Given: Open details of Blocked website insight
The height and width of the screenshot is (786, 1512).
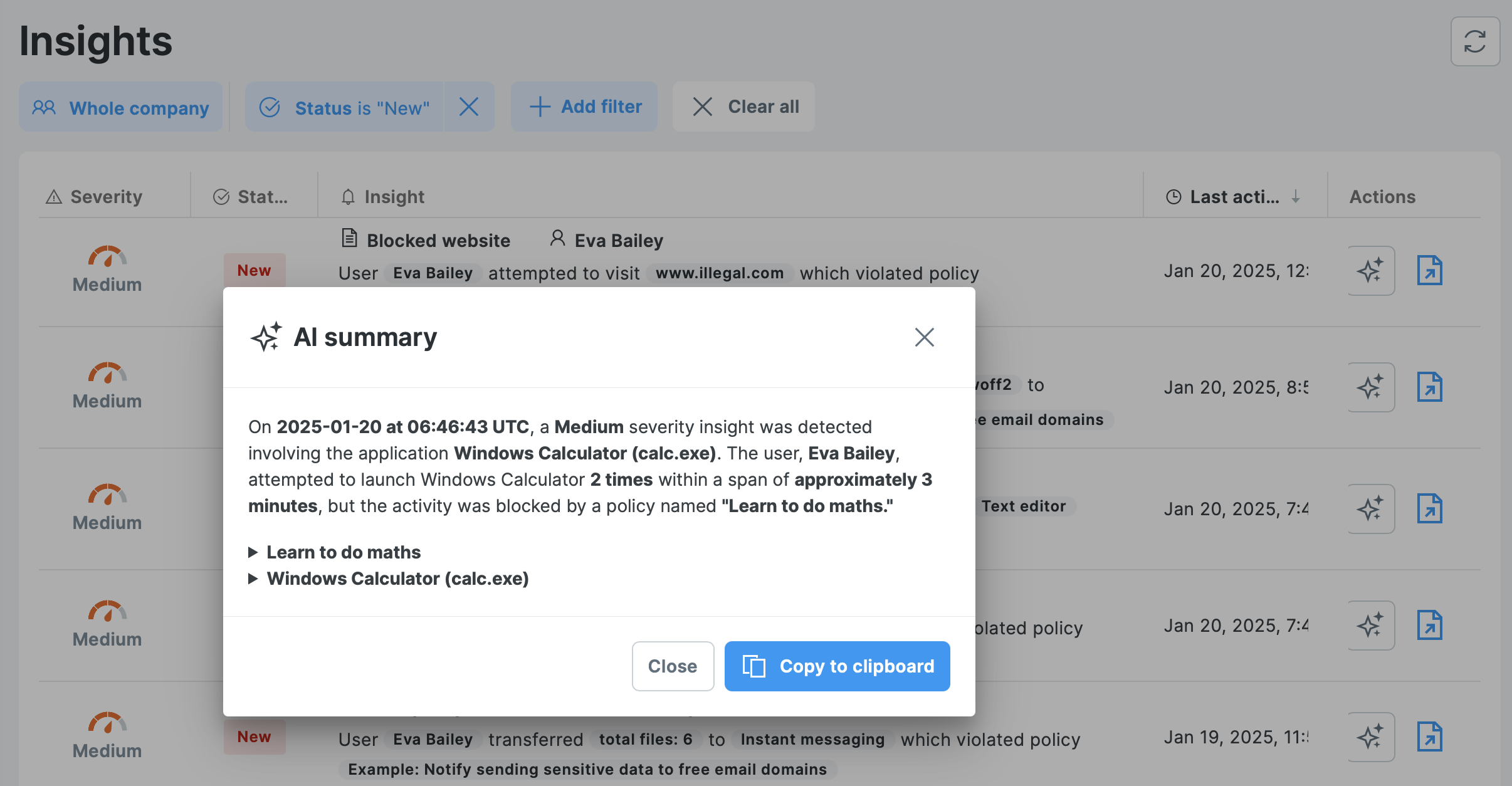Looking at the screenshot, I should [x=1429, y=271].
